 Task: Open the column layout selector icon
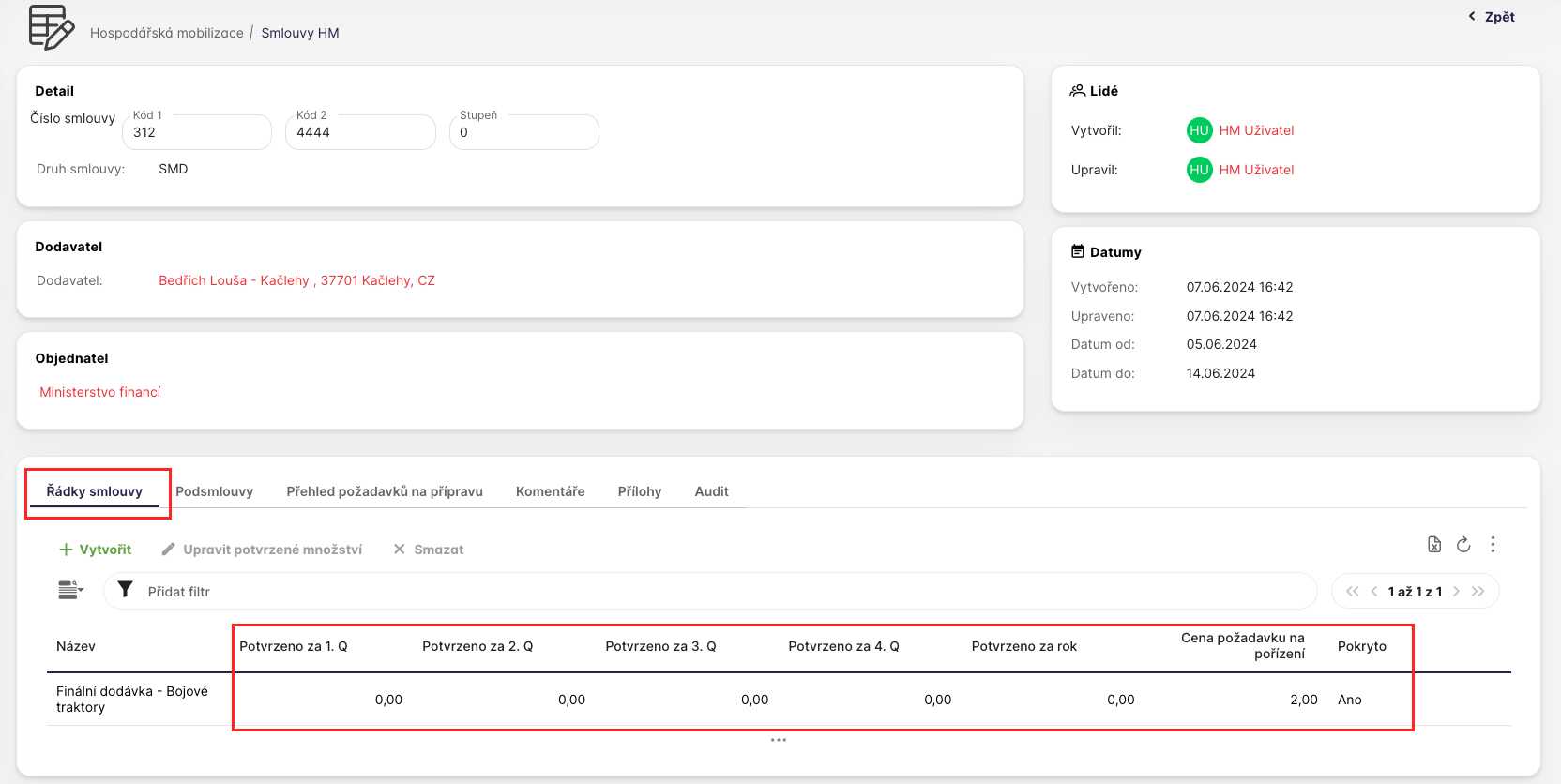coord(70,590)
